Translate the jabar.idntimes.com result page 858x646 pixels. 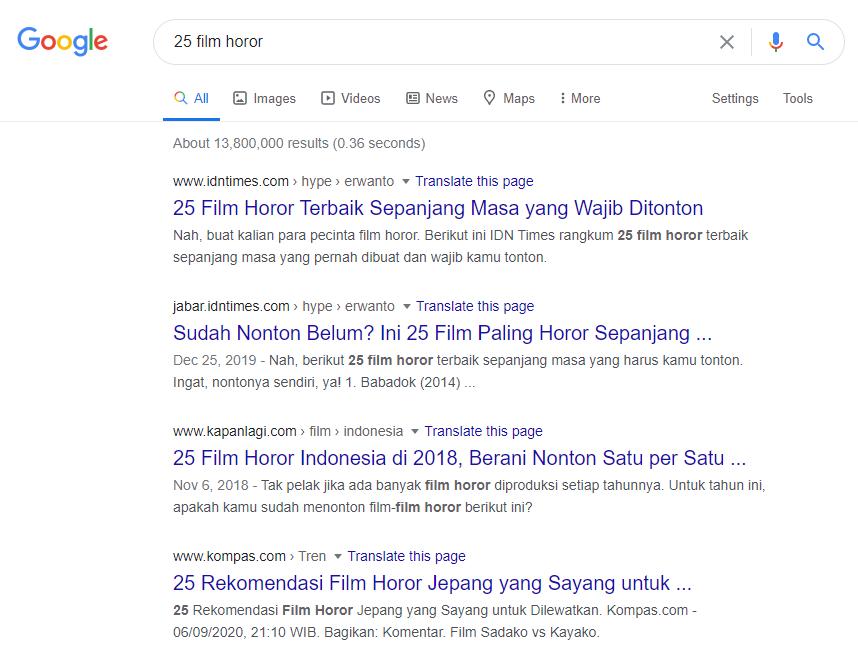click(x=475, y=306)
